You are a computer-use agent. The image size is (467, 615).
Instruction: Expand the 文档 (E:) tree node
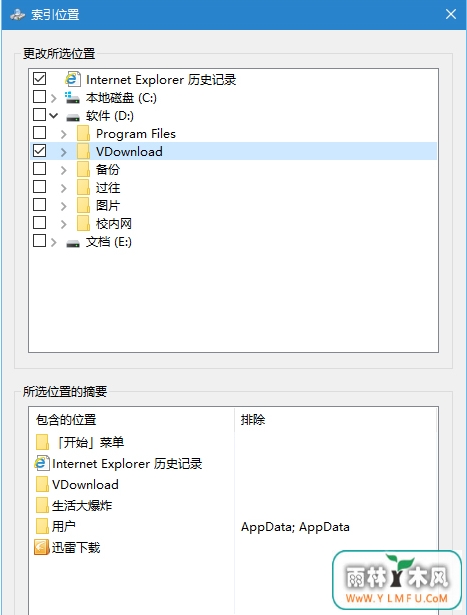tap(54, 242)
